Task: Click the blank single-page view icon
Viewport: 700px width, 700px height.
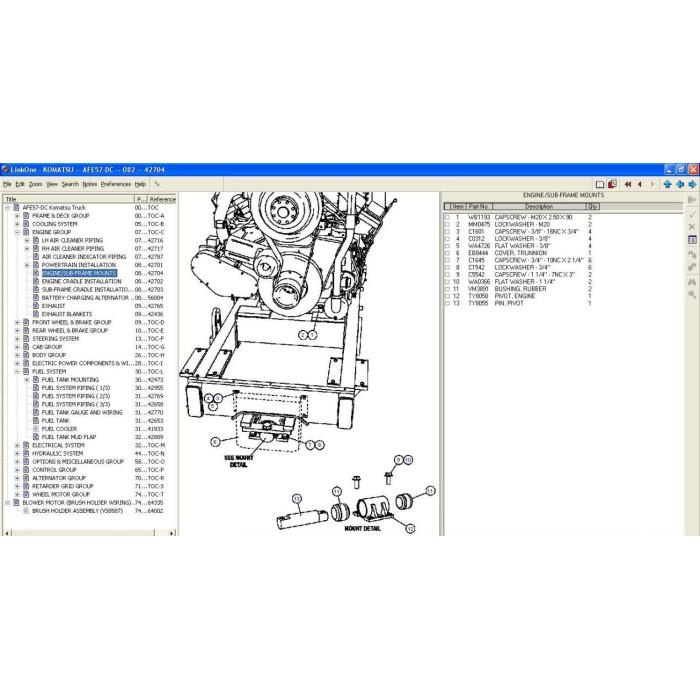Action: pos(600,184)
